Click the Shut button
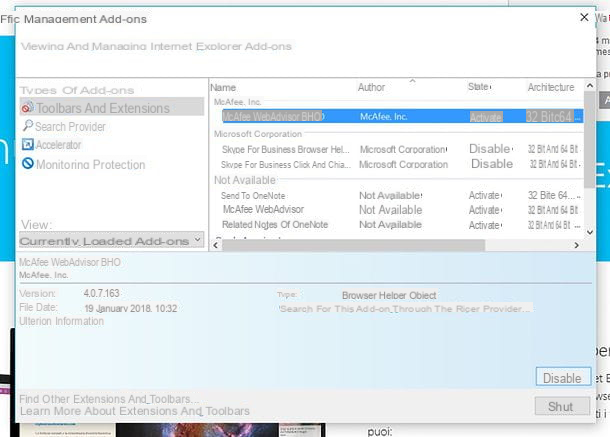 (561, 406)
